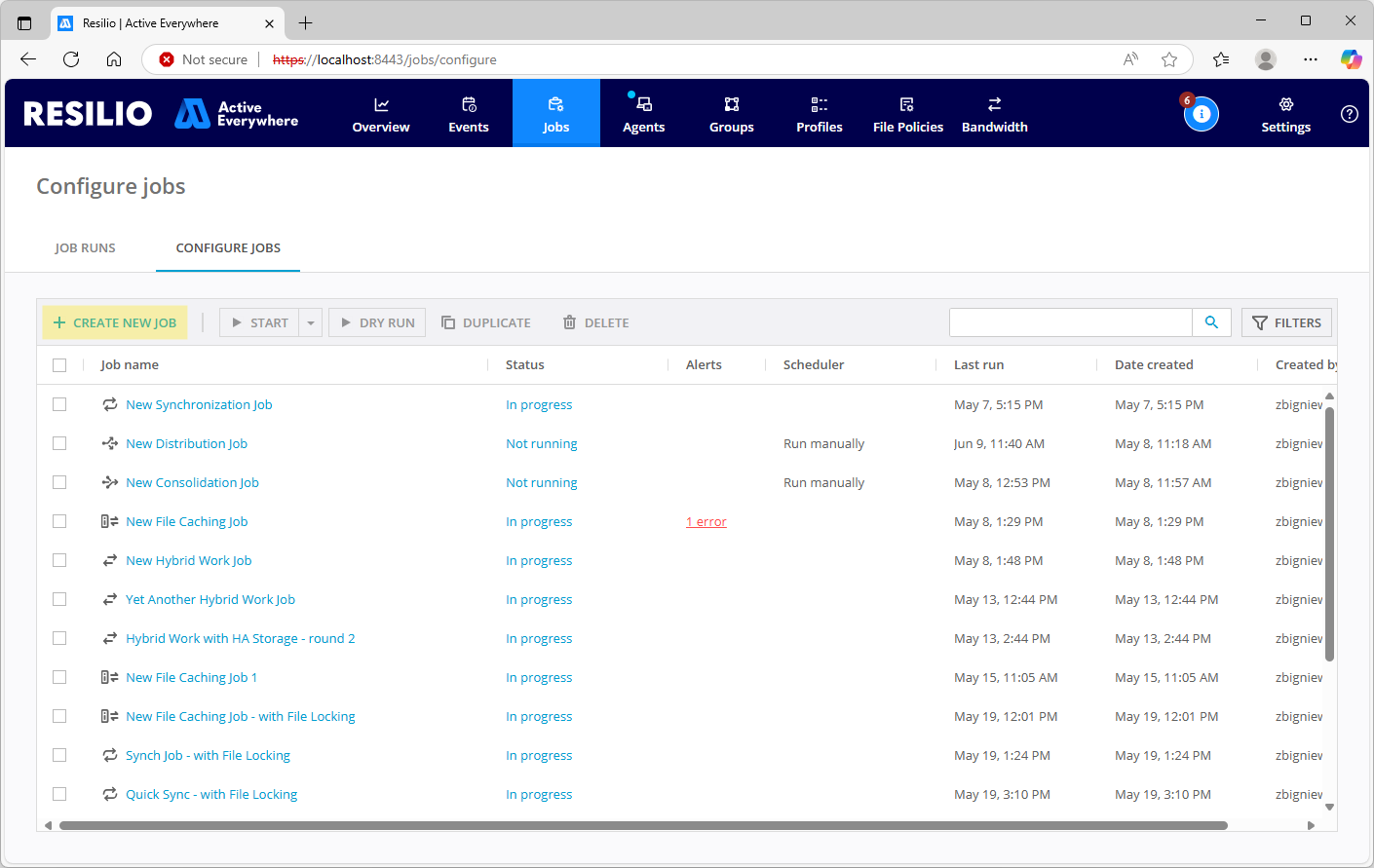
Task: Open the 1 error alert link
Action: (706, 521)
